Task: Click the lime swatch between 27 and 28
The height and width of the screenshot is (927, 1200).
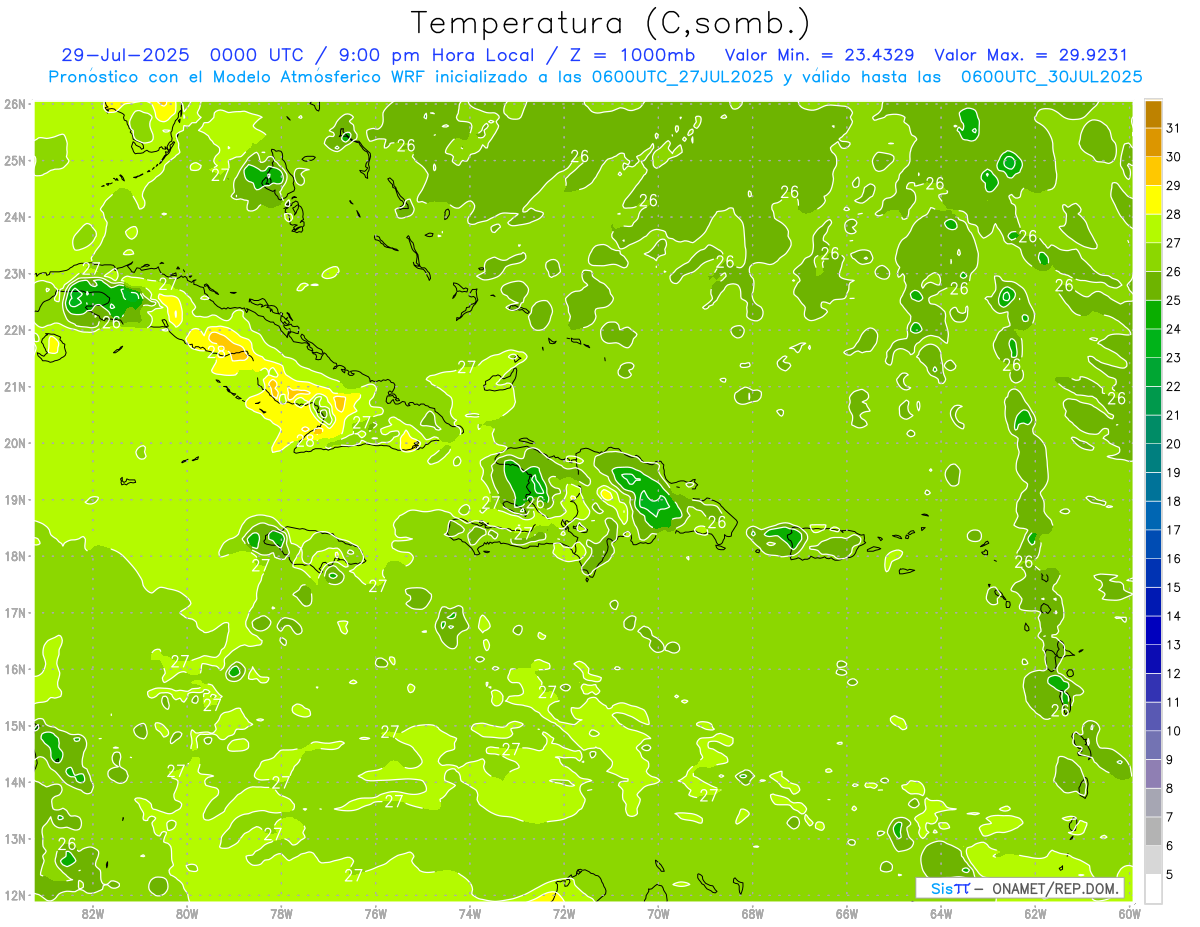Action: pyautogui.click(x=1153, y=228)
